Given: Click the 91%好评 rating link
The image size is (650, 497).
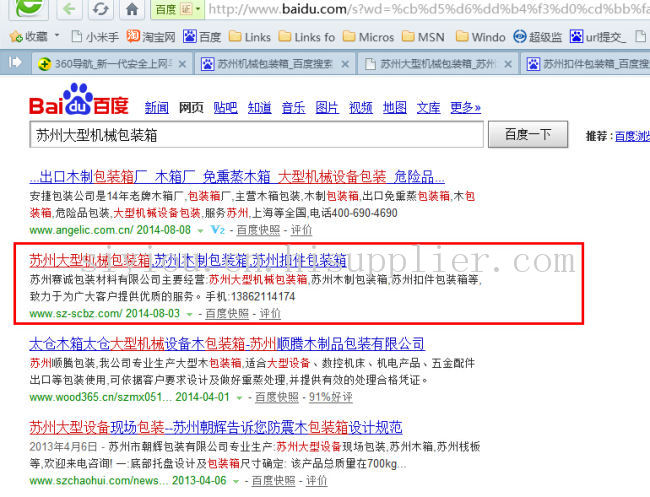Looking at the screenshot, I should pos(330,397).
